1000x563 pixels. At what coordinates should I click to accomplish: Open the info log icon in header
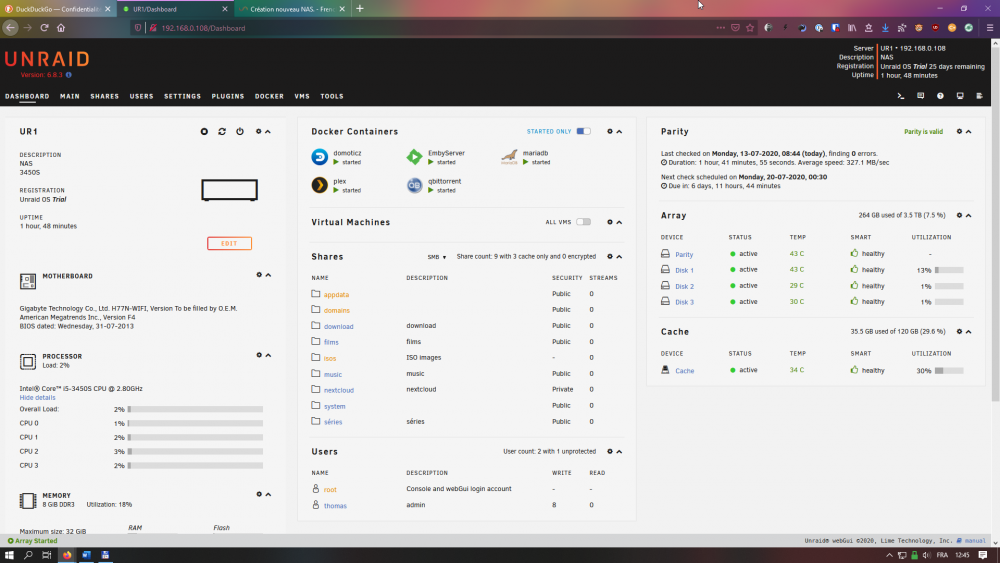pyautogui.click(x=980, y=96)
